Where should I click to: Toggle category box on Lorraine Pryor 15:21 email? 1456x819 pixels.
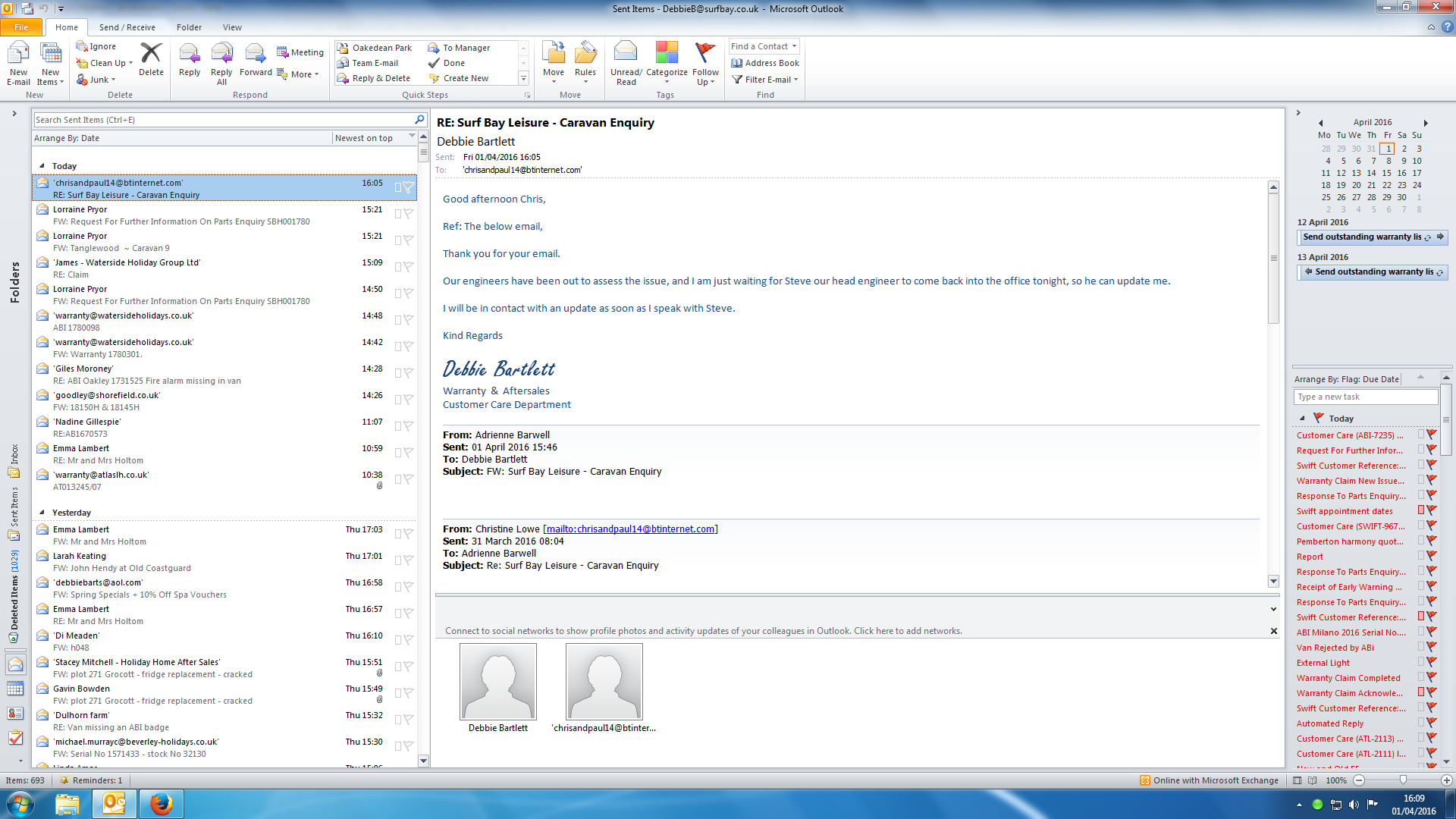tap(397, 214)
